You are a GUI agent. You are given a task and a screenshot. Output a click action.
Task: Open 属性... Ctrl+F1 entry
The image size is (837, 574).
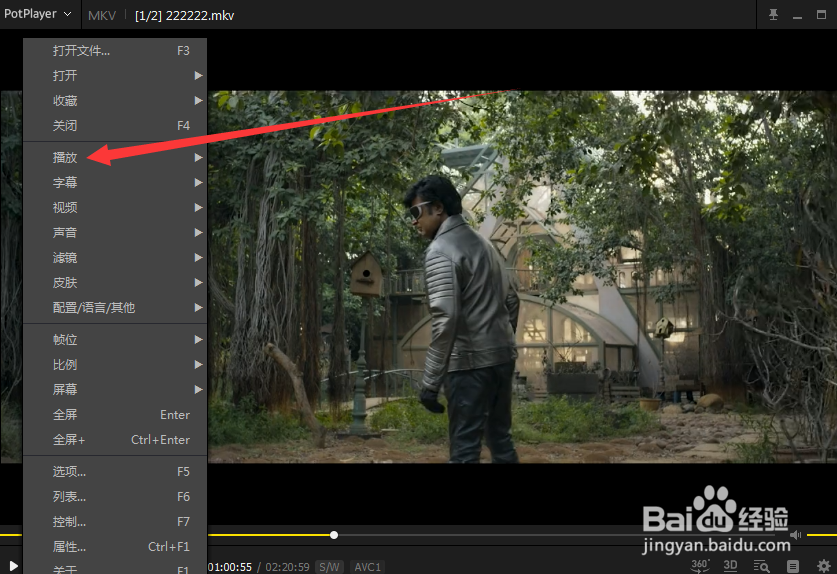click(115, 546)
